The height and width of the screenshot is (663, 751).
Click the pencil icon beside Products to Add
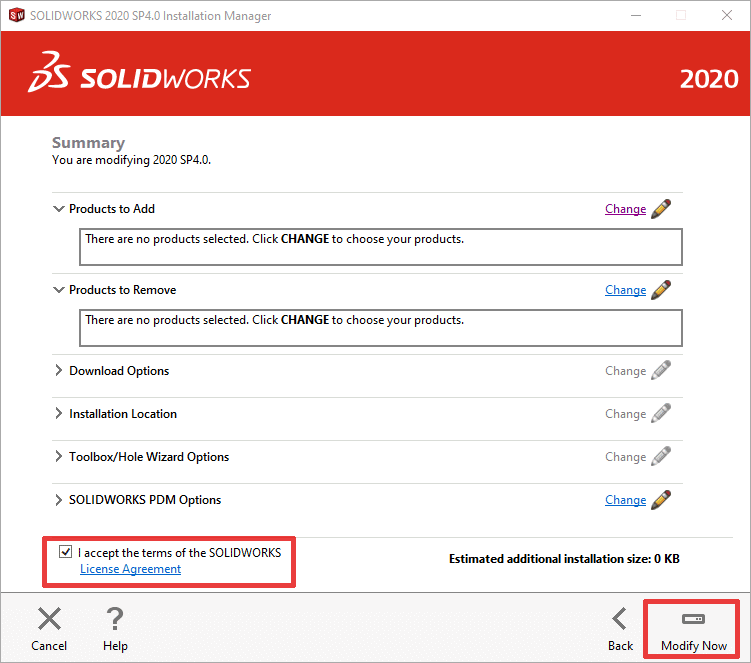661,209
